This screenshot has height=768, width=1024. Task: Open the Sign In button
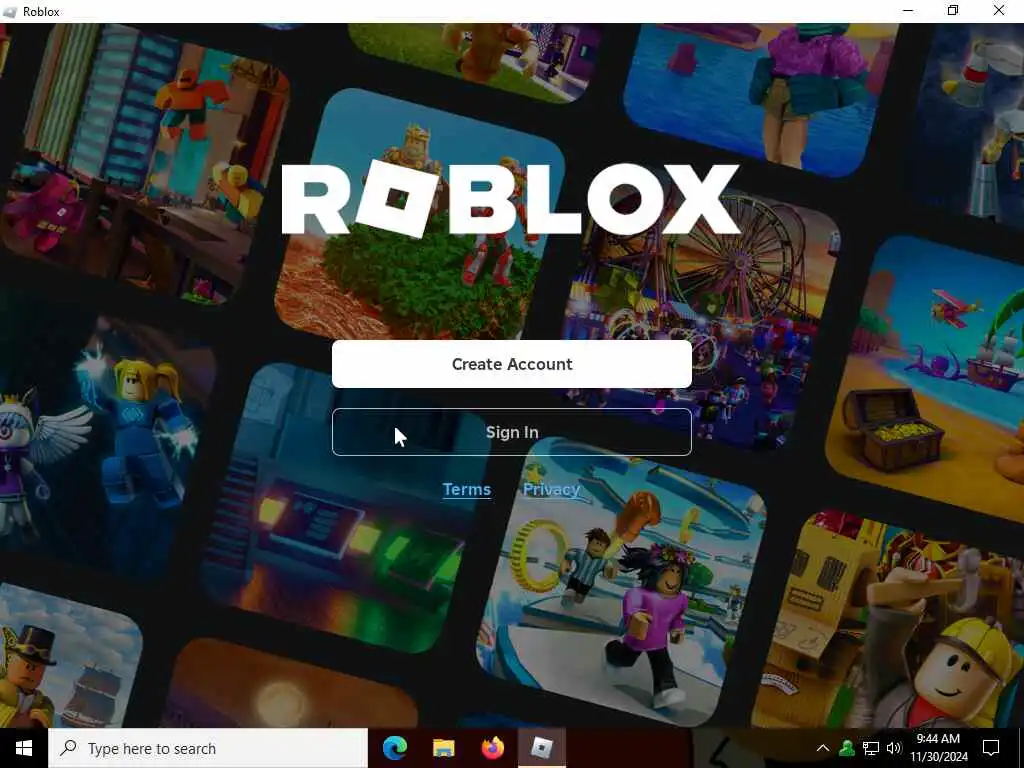(x=511, y=432)
